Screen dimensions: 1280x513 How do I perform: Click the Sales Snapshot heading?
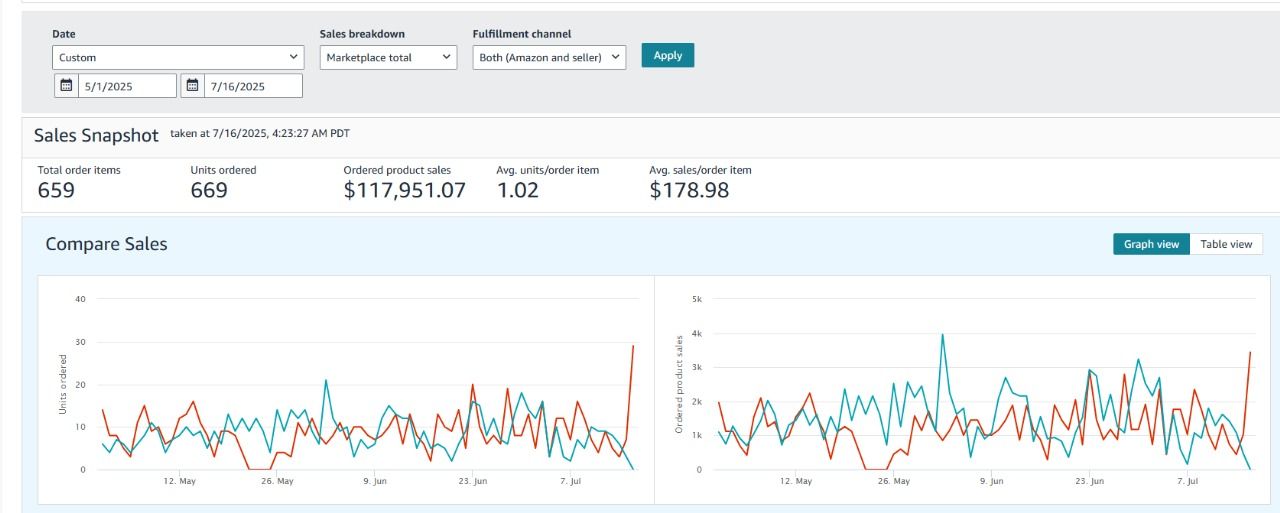click(96, 135)
